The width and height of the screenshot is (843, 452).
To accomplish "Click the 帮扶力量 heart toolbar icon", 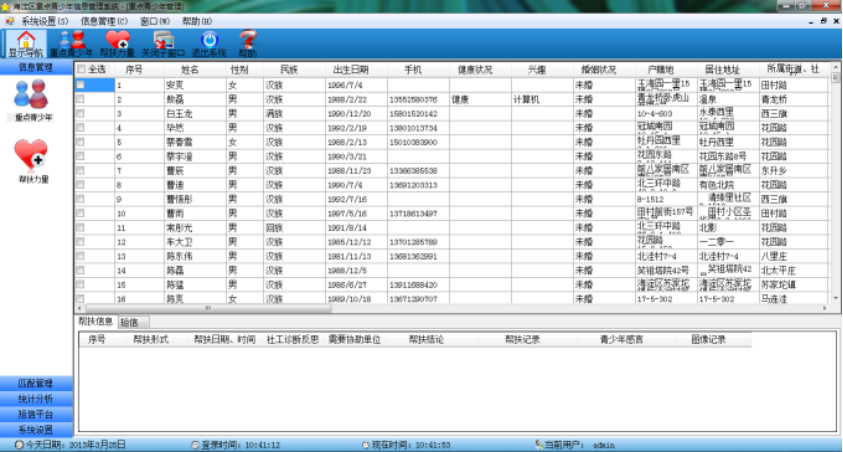I will click(x=118, y=41).
